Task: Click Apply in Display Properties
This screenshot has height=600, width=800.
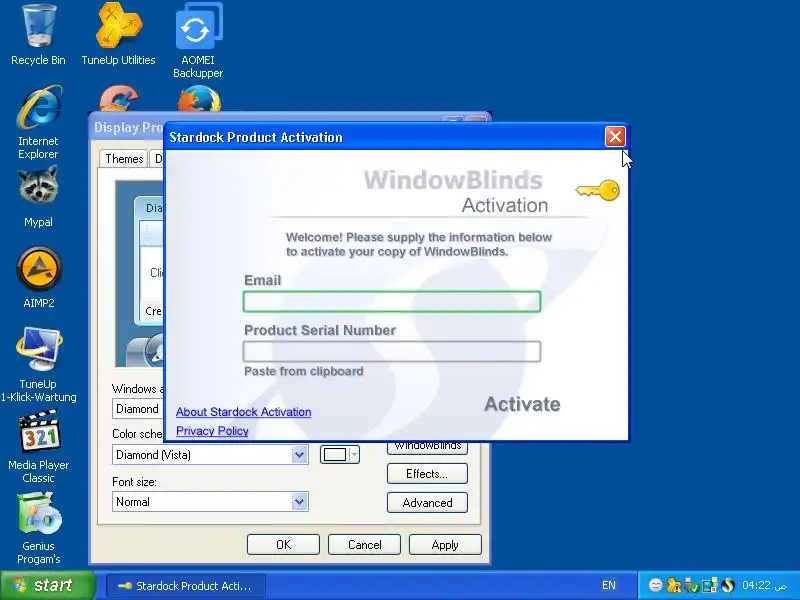Action: coord(445,544)
